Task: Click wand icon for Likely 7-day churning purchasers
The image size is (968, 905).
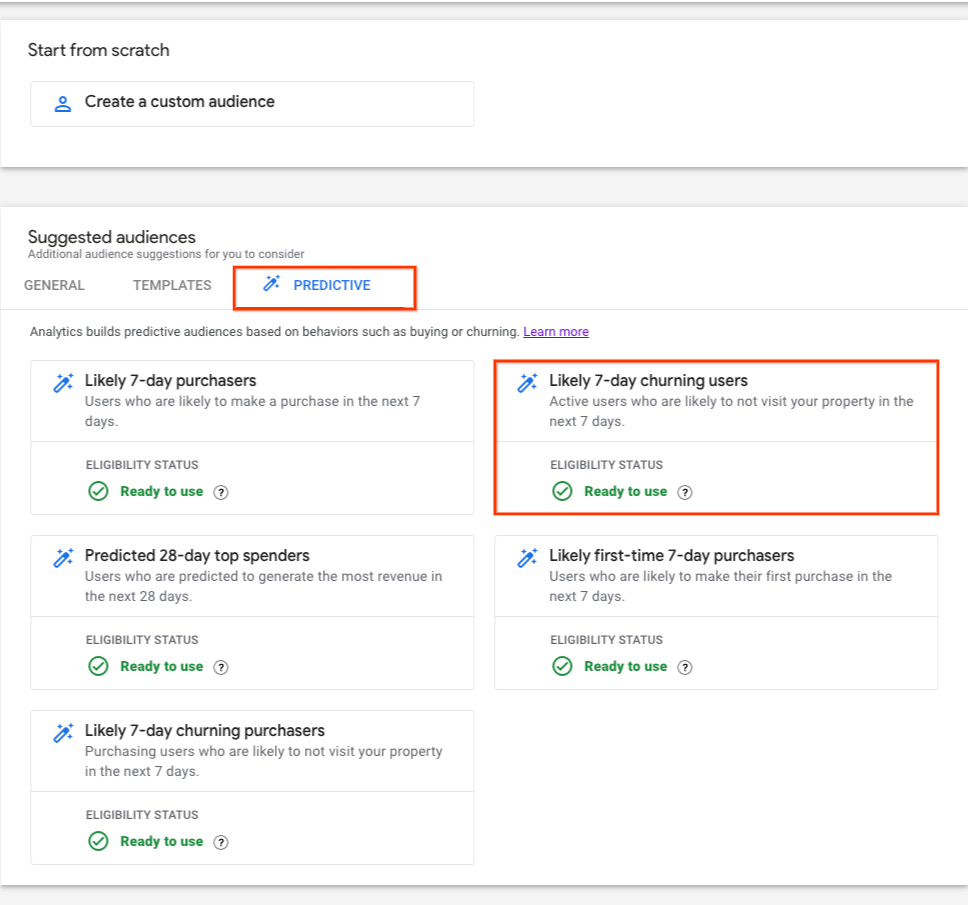Action: point(63,733)
